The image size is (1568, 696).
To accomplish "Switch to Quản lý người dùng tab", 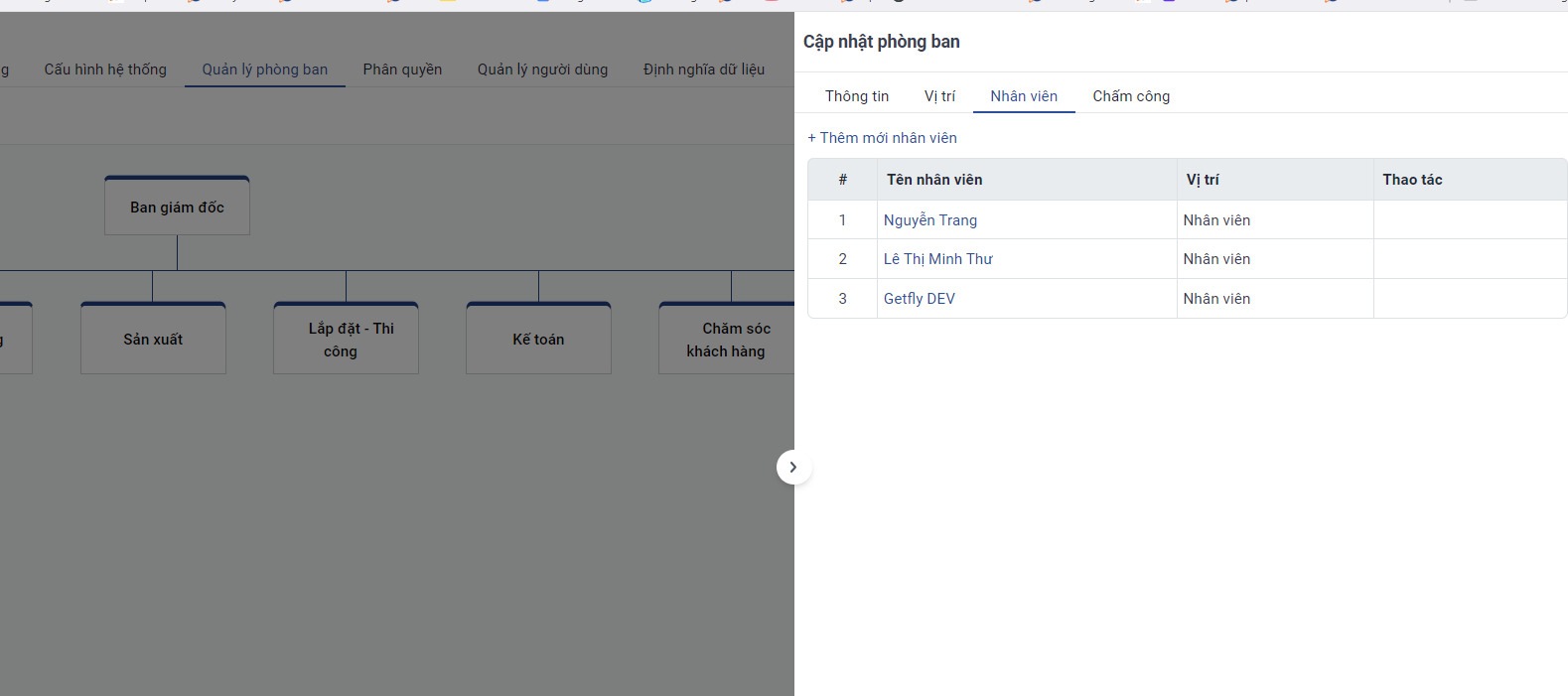I will pos(542,70).
